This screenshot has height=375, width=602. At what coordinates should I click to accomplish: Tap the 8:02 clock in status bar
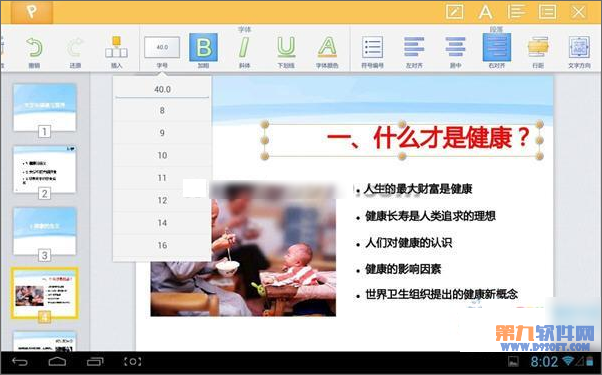(544, 362)
